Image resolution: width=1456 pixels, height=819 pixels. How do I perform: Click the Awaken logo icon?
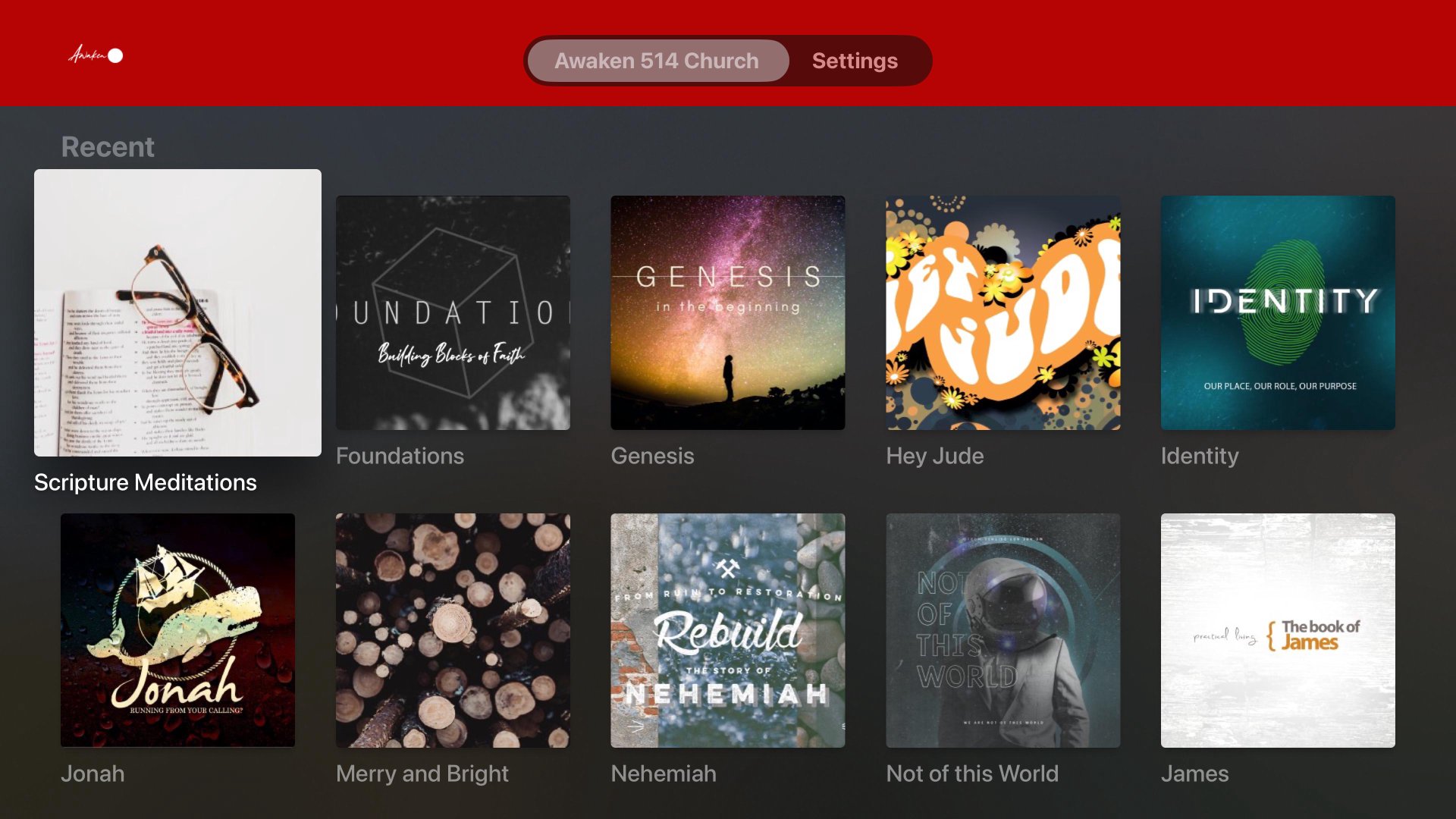coord(96,55)
